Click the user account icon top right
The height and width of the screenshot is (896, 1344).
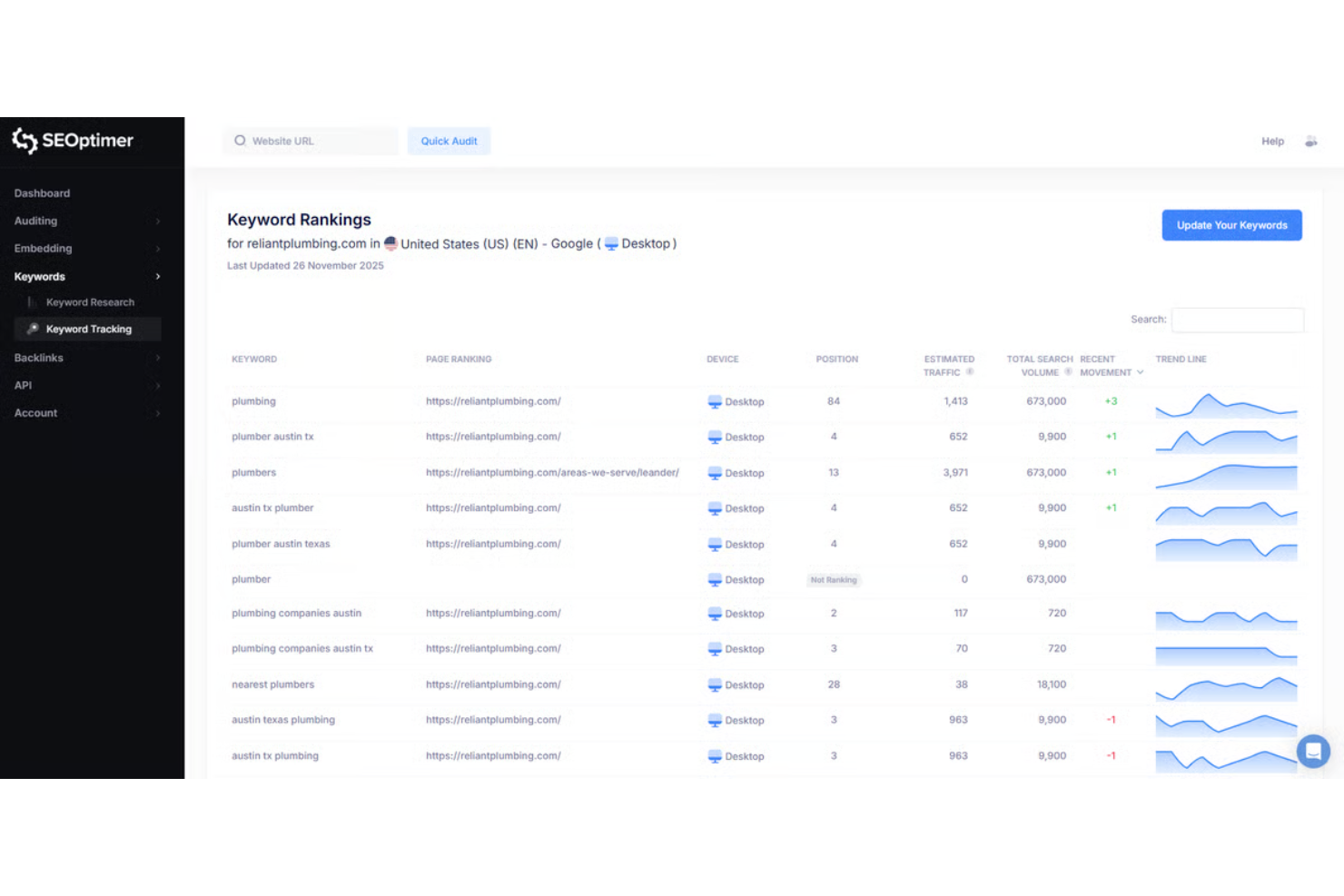click(1311, 141)
